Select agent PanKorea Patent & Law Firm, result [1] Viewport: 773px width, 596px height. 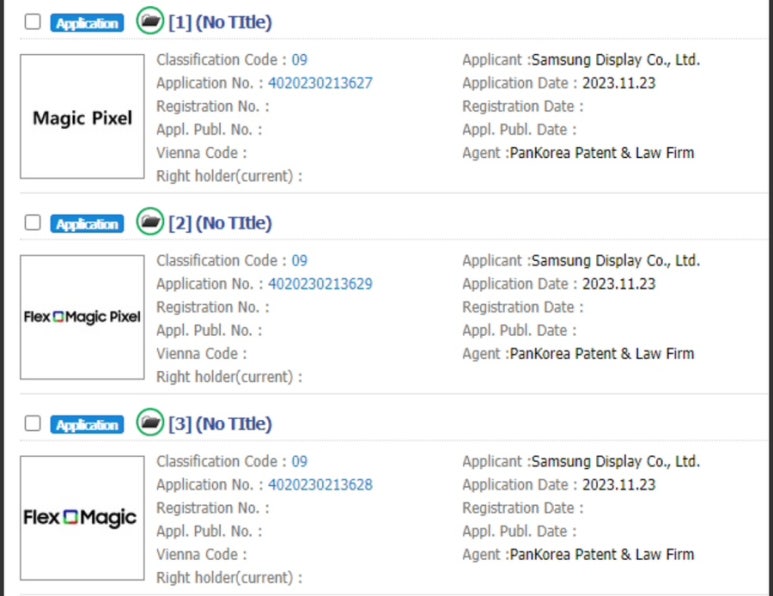602,153
